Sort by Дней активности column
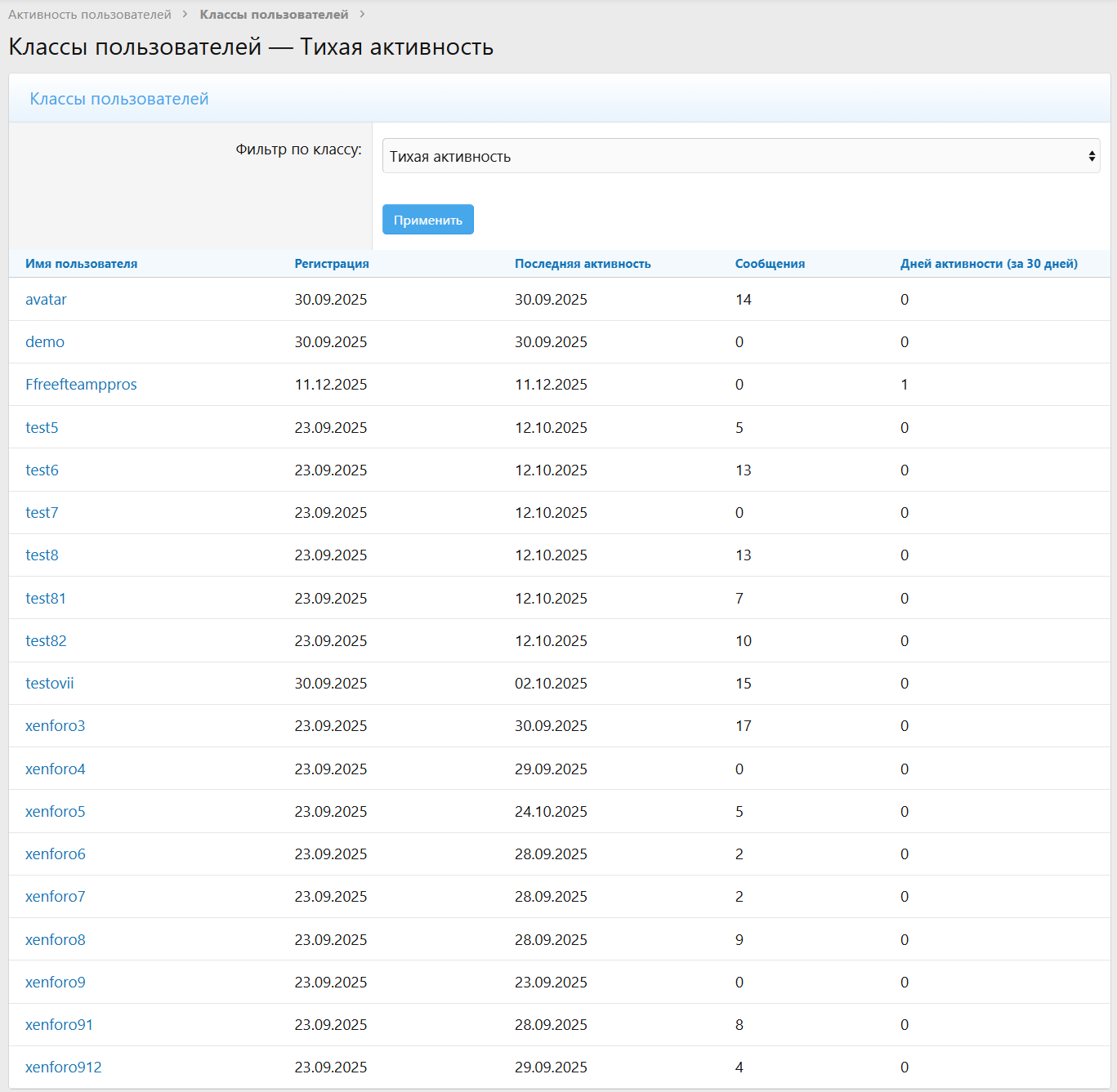 (x=989, y=264)
